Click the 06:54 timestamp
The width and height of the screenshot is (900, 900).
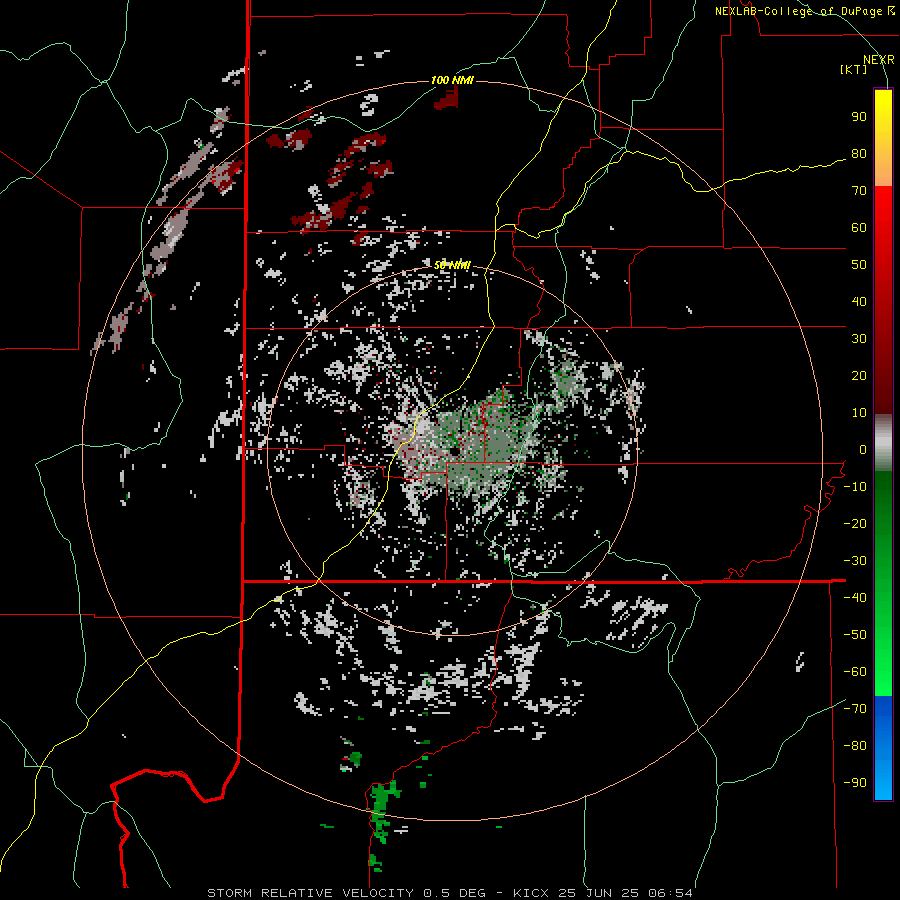pyautogui.click(x=670, y=893)
